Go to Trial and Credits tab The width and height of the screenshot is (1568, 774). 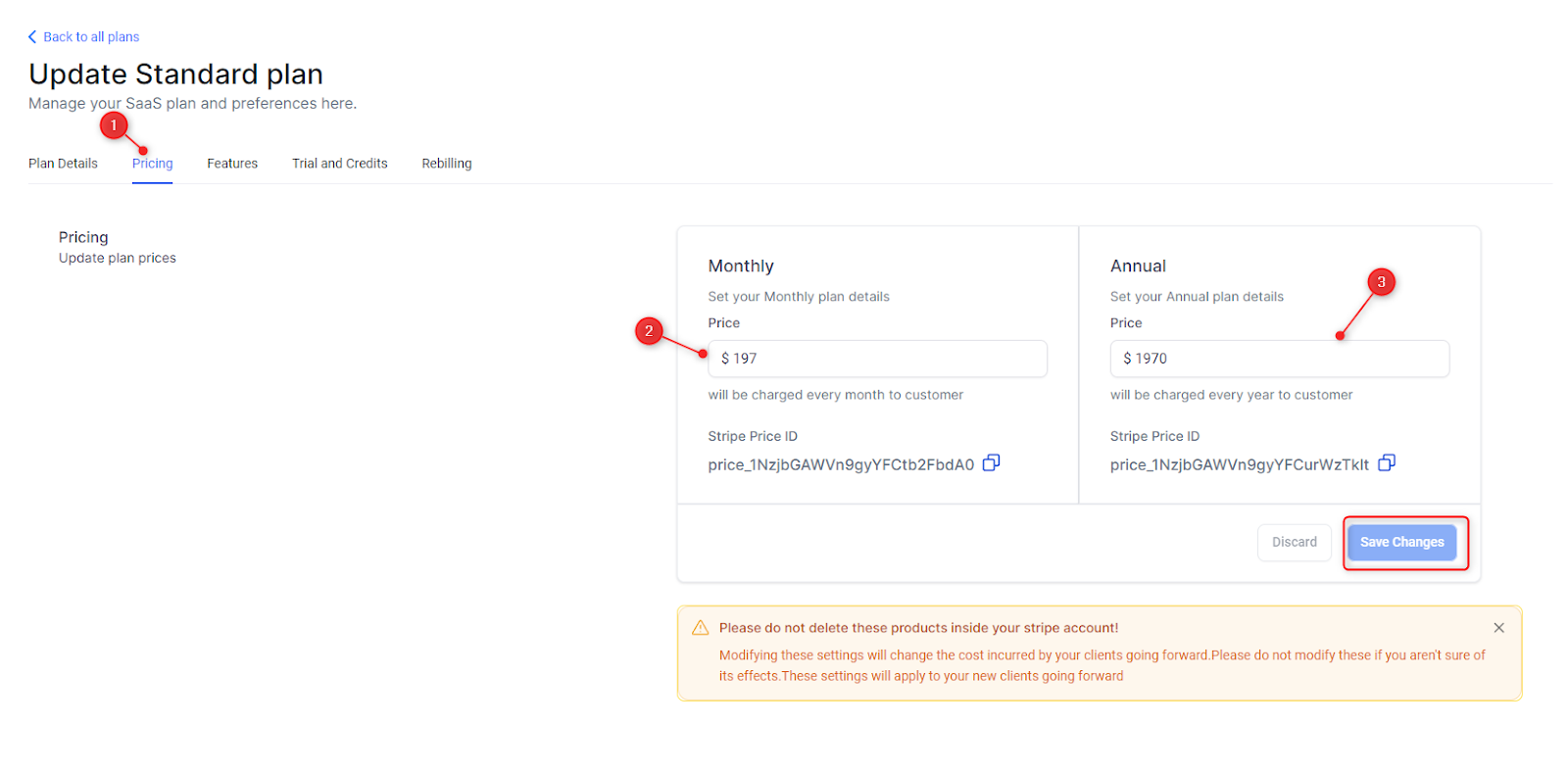[340, 164]
